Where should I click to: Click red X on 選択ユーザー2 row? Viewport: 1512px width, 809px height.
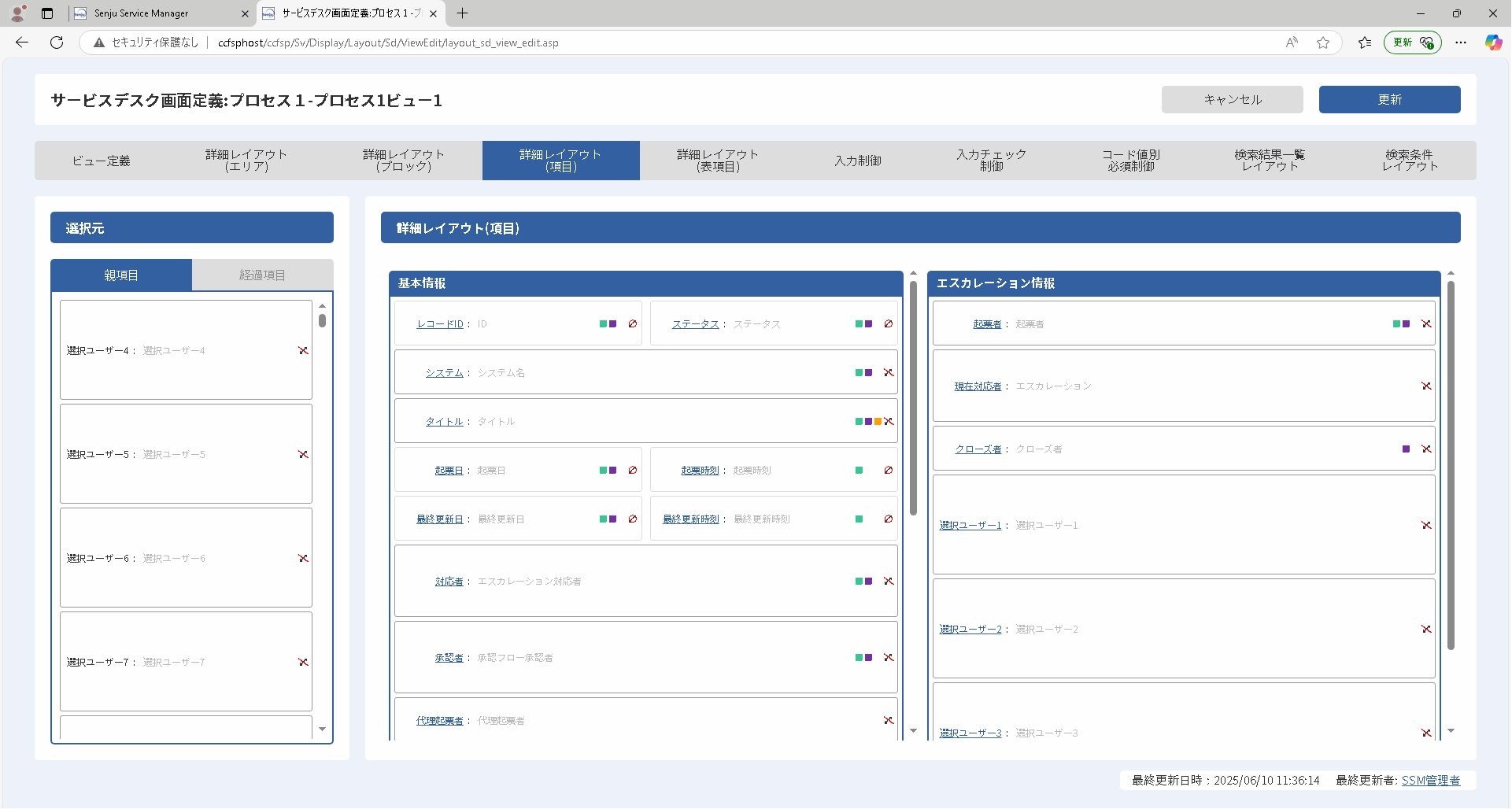click(x=1426, y=630)
